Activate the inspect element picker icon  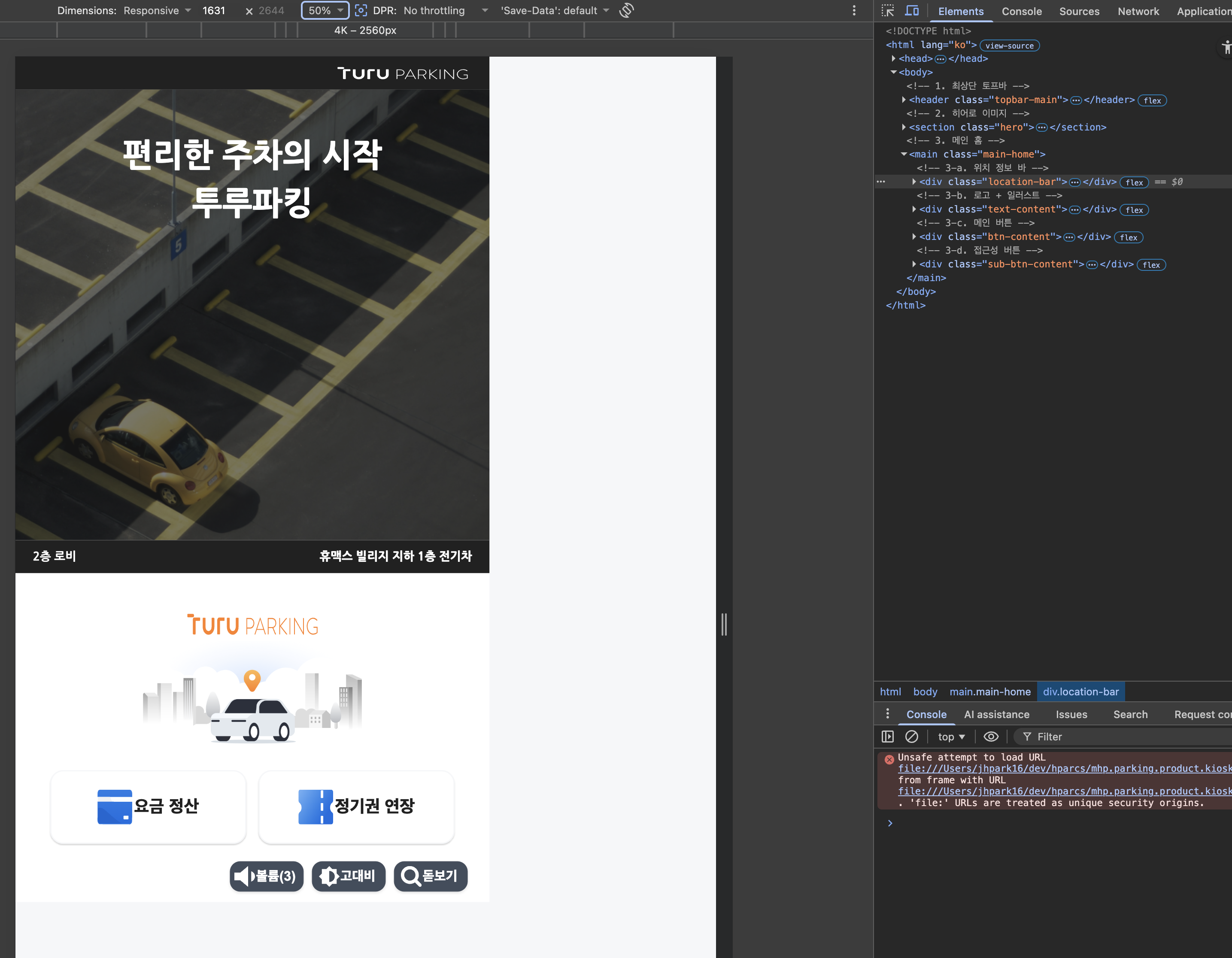click(888, 11)
